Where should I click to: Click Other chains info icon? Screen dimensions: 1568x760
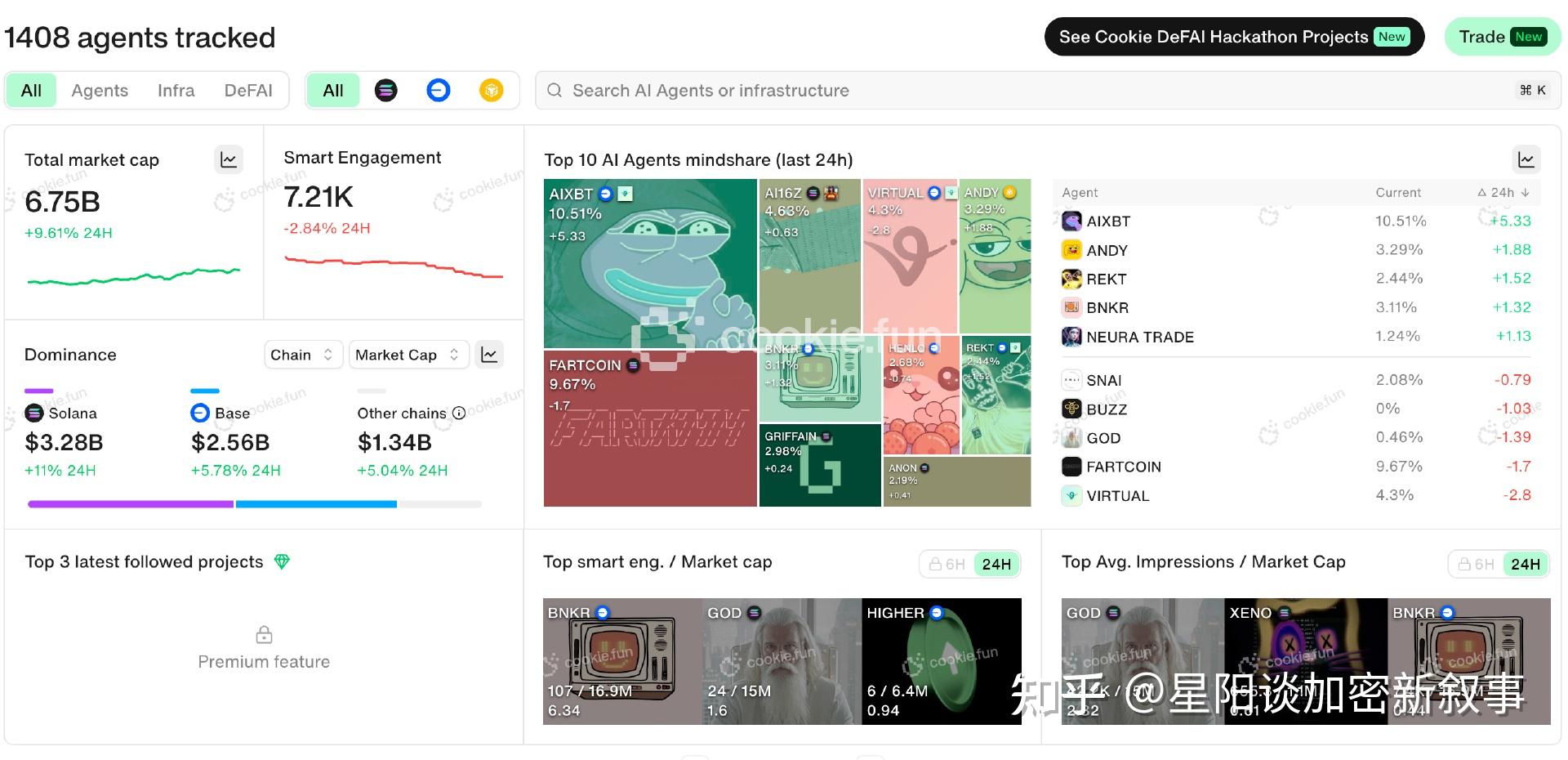point(459,413)
